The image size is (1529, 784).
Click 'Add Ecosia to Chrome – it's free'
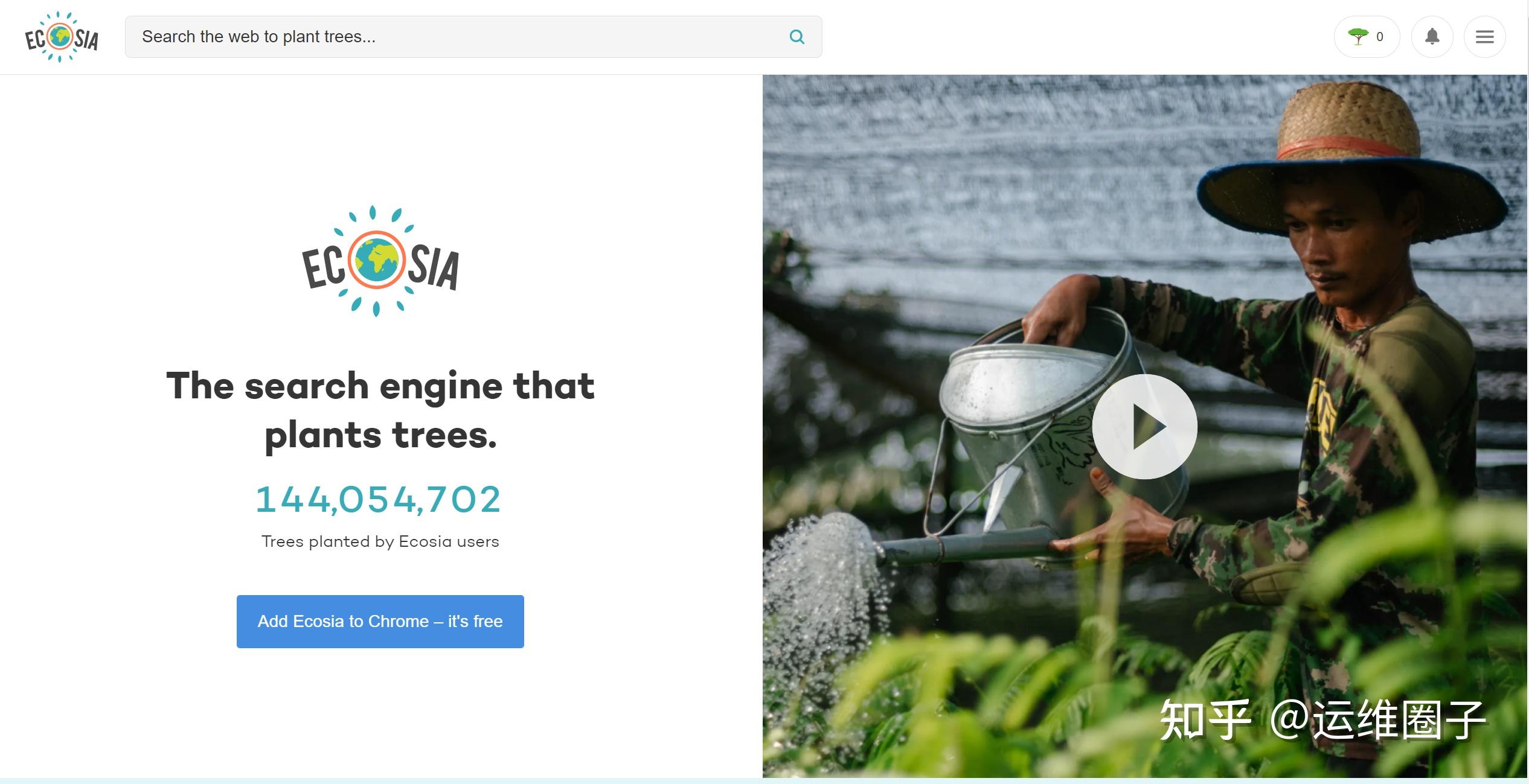coord(380,622)
